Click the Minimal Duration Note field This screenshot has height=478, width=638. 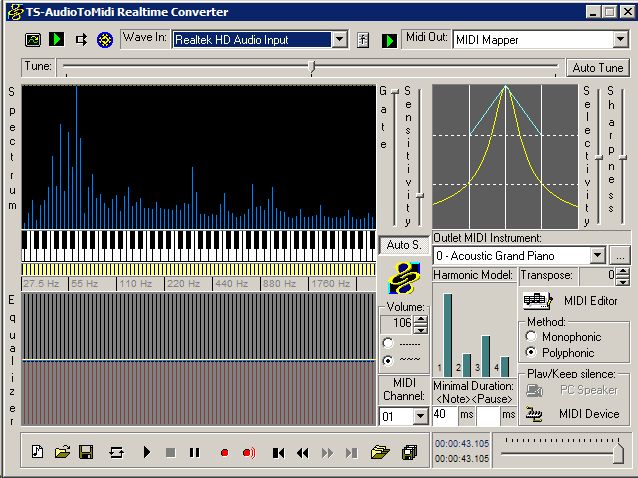(x=443, y=414)
